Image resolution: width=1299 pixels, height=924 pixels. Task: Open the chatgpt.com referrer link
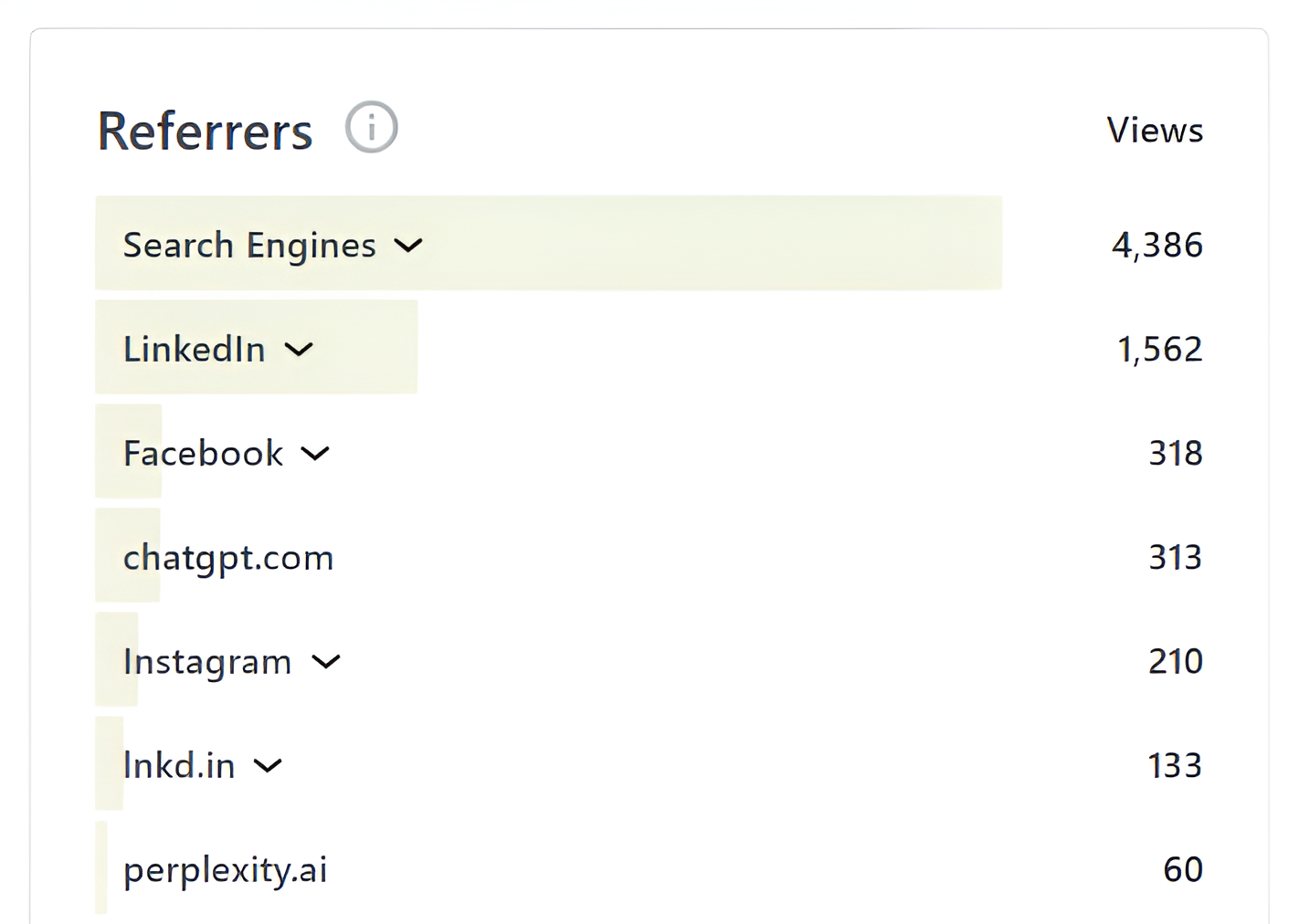click(x=228, y=558)
